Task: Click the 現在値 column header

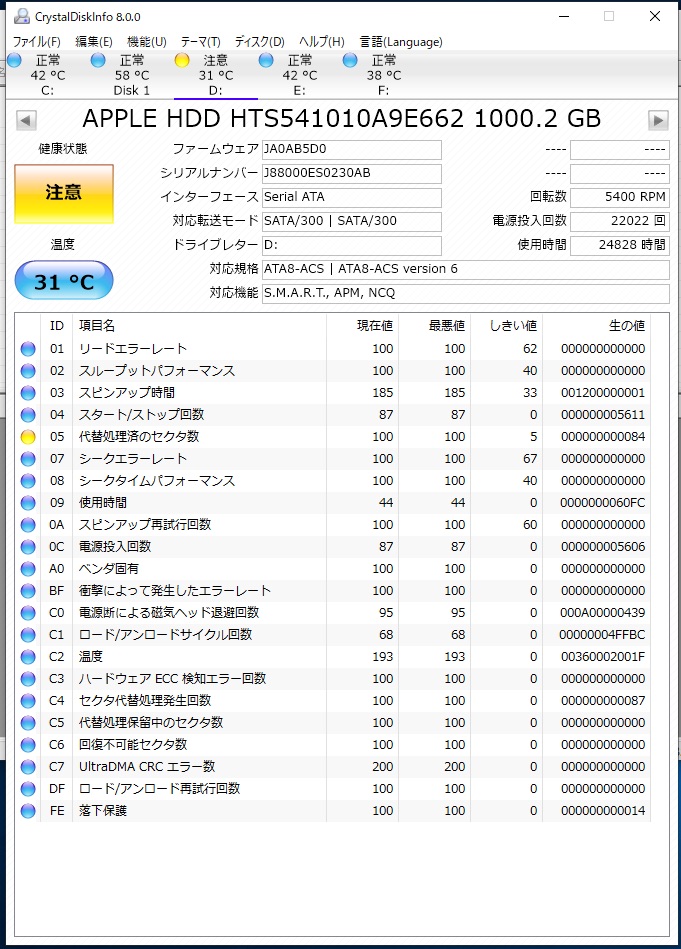Action: coord(375,326)
